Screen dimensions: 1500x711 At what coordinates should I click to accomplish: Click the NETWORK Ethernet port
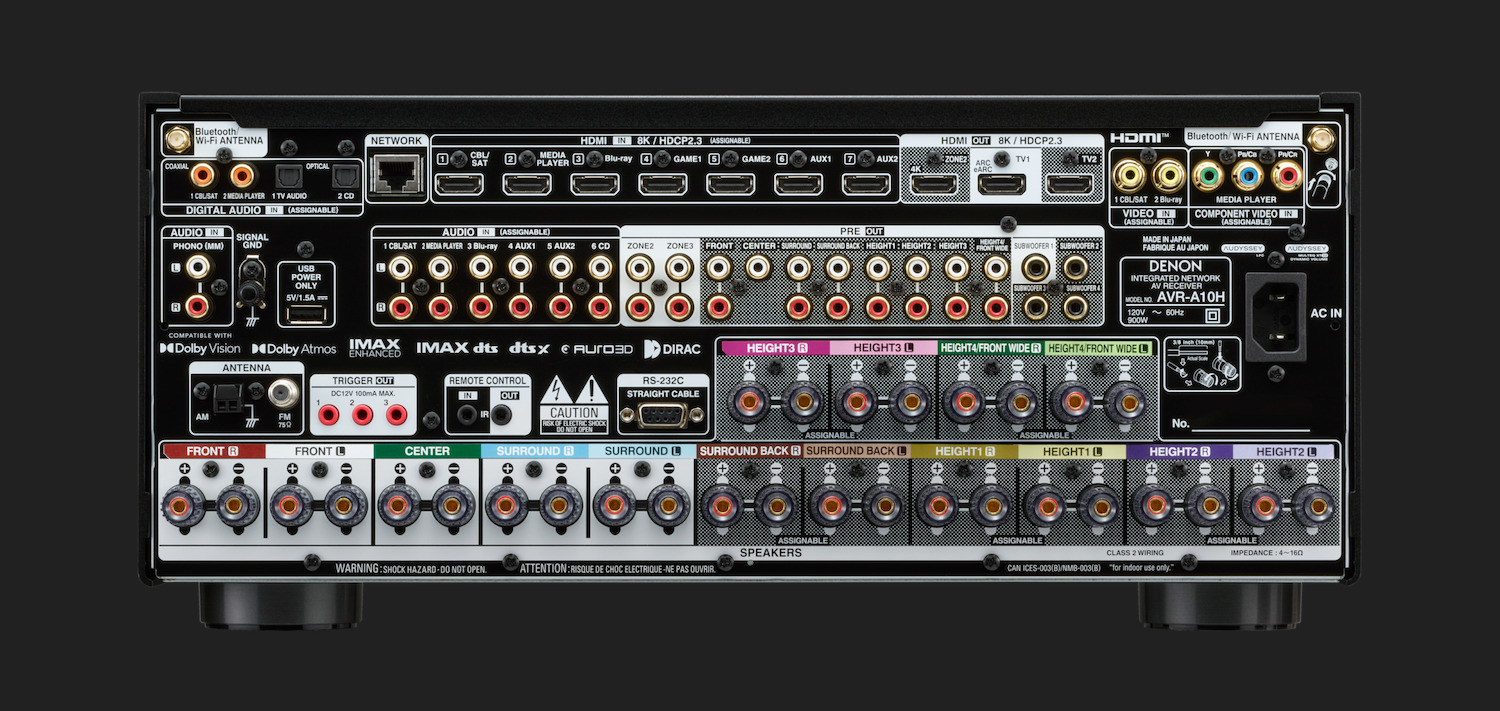[397, 177]
